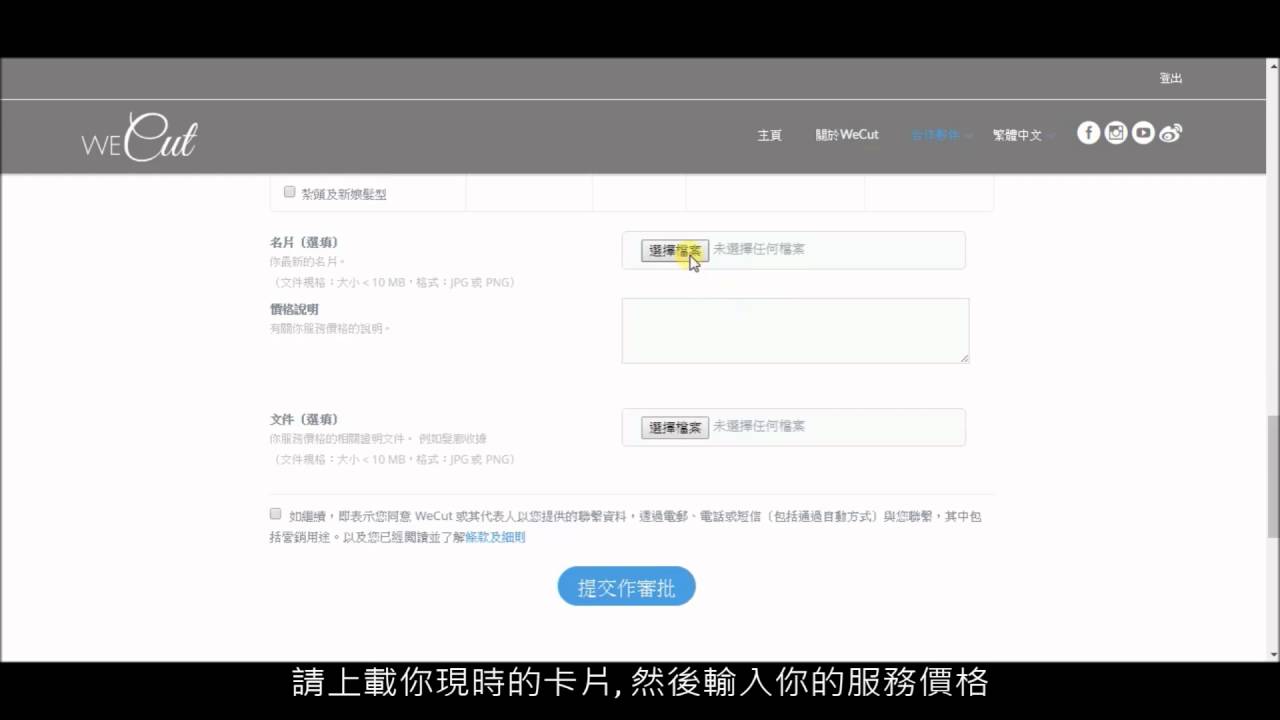The width and height of the screenshot is (1280, 720).
Task: Open 關於WeCut navigation item
Action: pos(847,135)
